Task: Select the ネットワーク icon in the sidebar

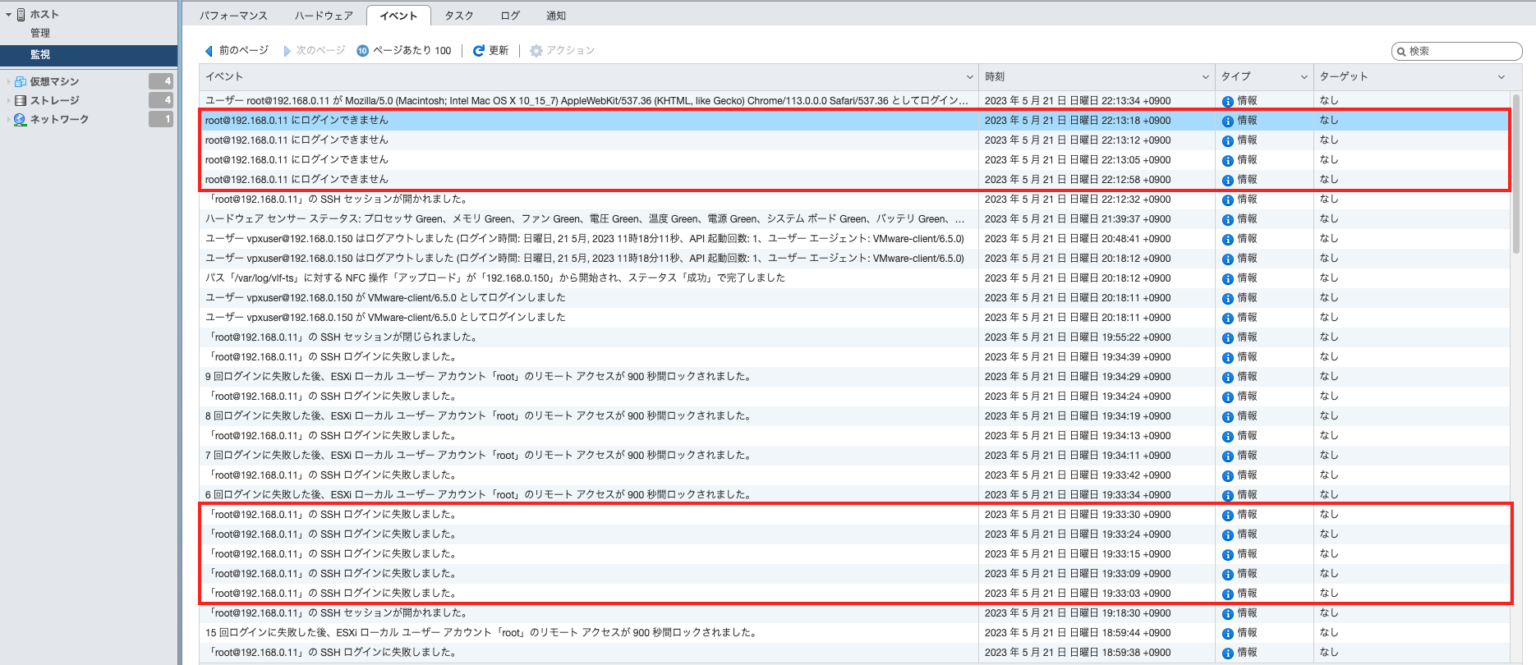Action: click(x=18, y=119)
